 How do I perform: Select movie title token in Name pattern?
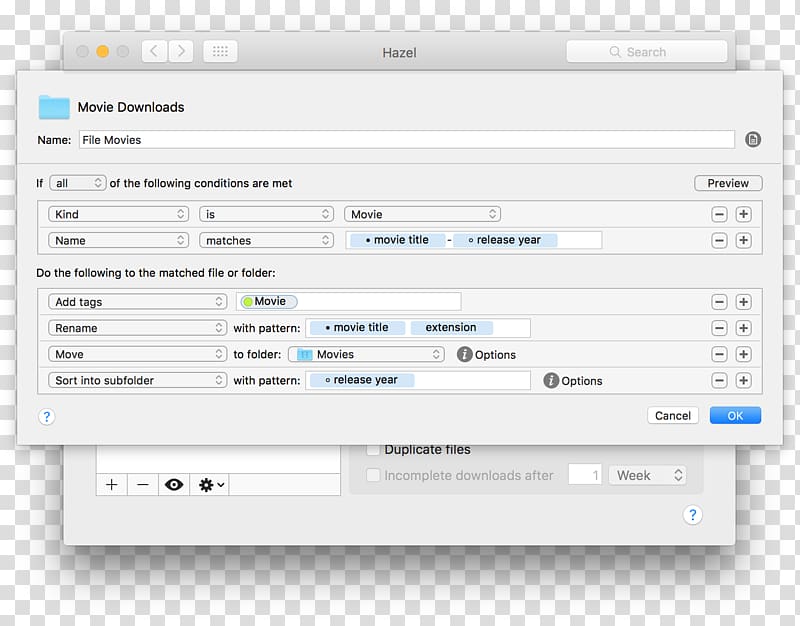pos(397,240)
